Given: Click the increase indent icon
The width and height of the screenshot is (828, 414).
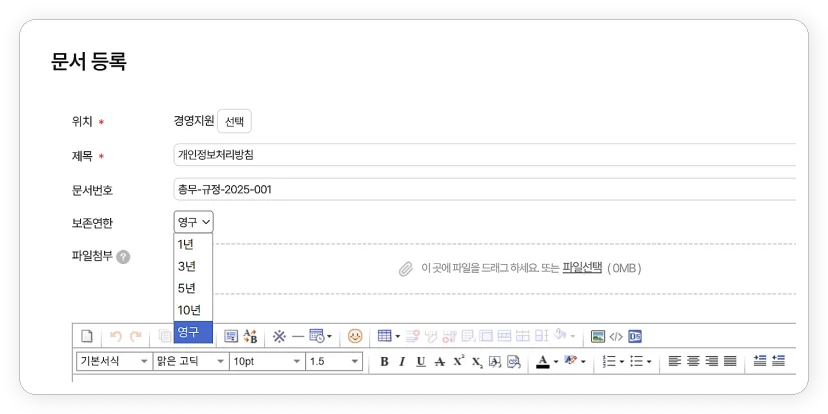Looking at the screenshot, I should point(759,361).
